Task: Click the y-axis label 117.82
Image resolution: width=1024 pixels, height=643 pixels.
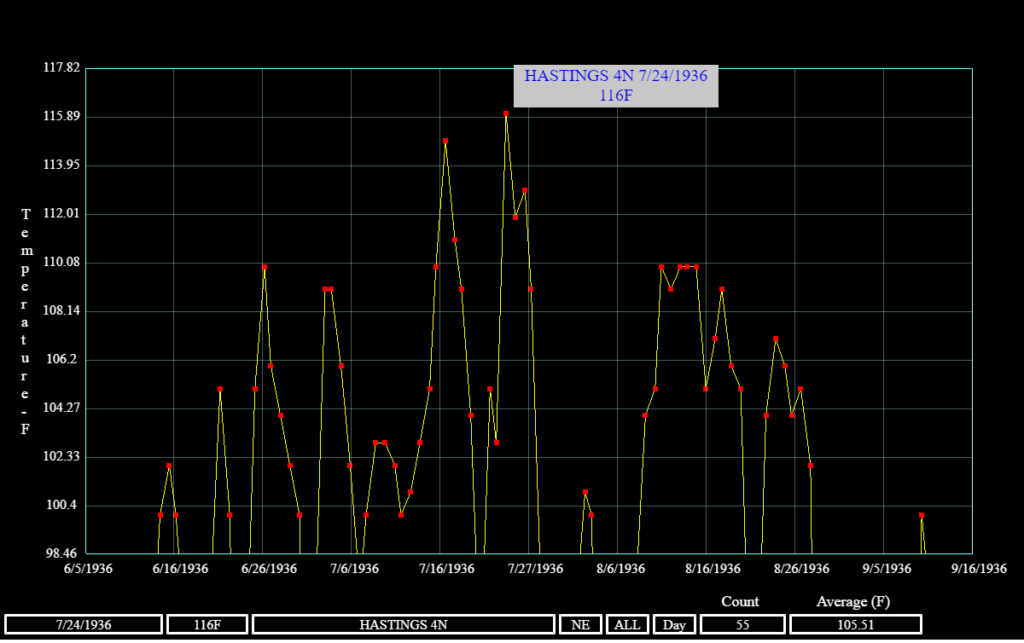Action: coord(61,68)
